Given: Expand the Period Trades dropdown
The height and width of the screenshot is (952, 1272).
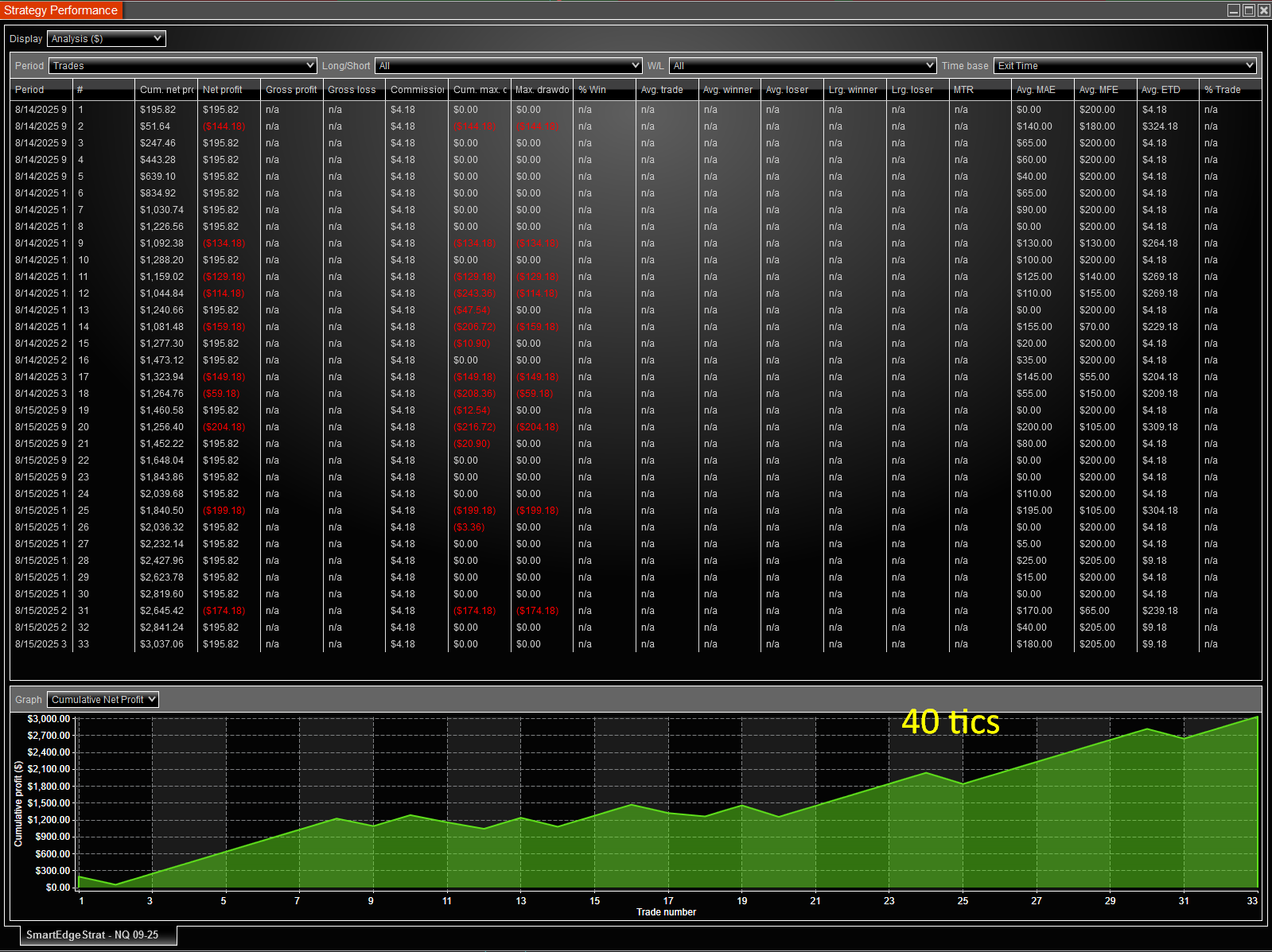Looking at the screenshot, I should coord(182,65).
